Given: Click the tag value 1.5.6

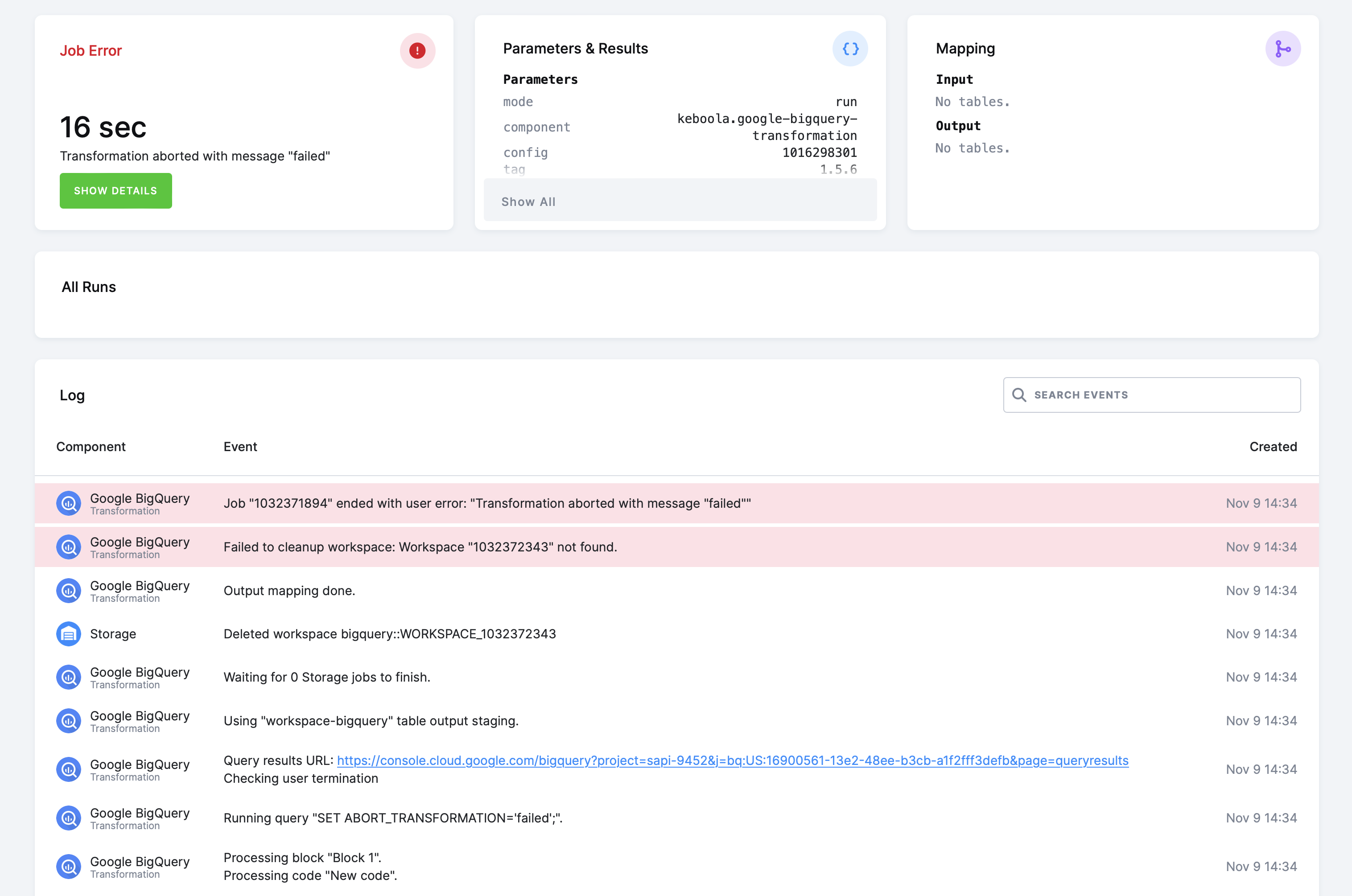Looking at the screenshot, I should (838, 169).
